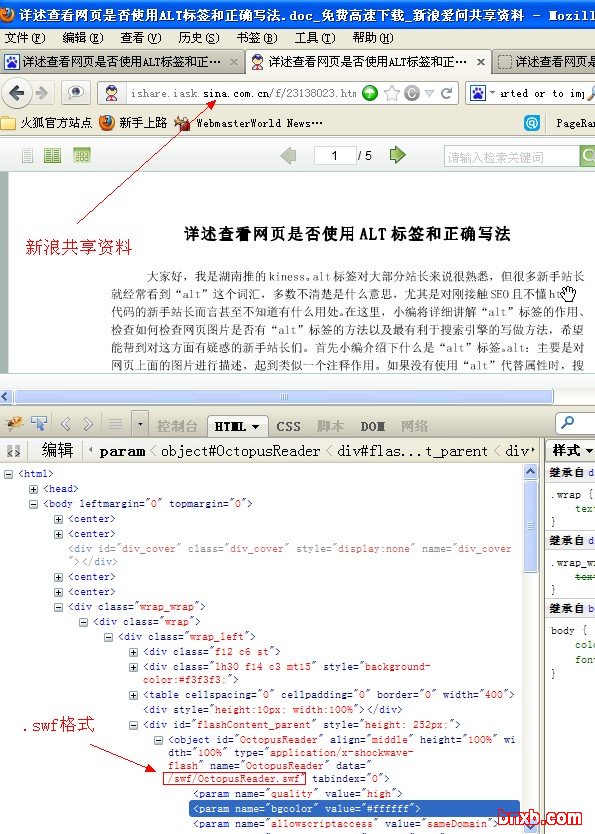Expand the table cellspacing node
This screenshot has width=595, height=834.
pos(133,695)
